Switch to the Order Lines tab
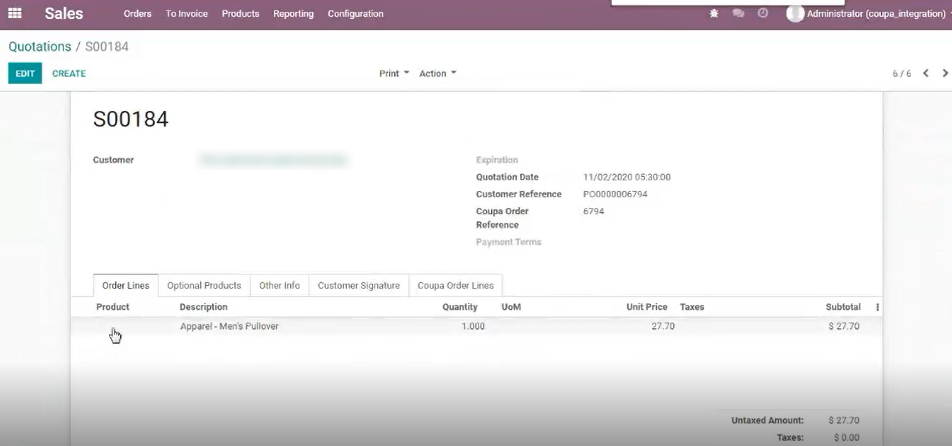This screenshot has height=446, width=952. click(126, 285)
